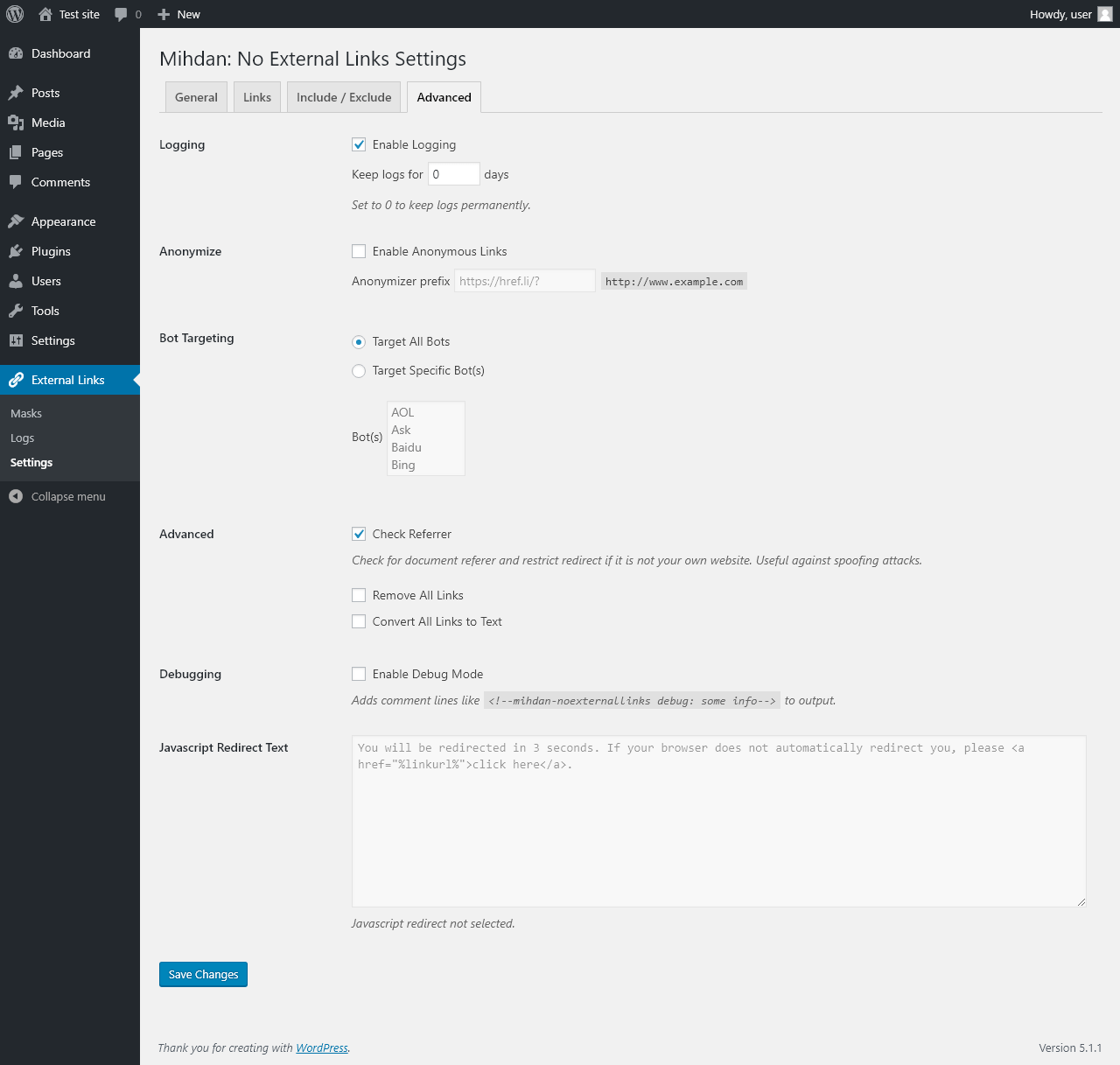
Task: Click the Appearance paintbrush icon
Action: (x=16, y=221)
